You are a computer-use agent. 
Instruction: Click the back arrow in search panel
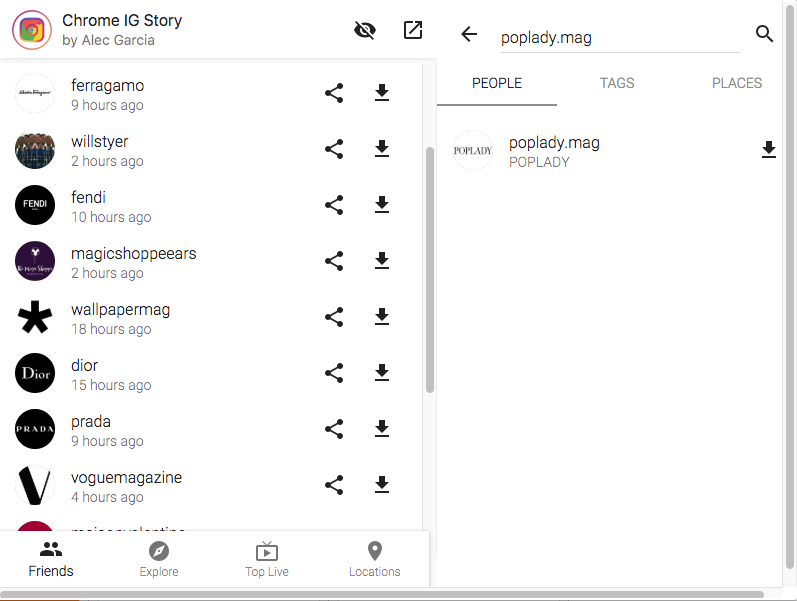click(469, 34)
